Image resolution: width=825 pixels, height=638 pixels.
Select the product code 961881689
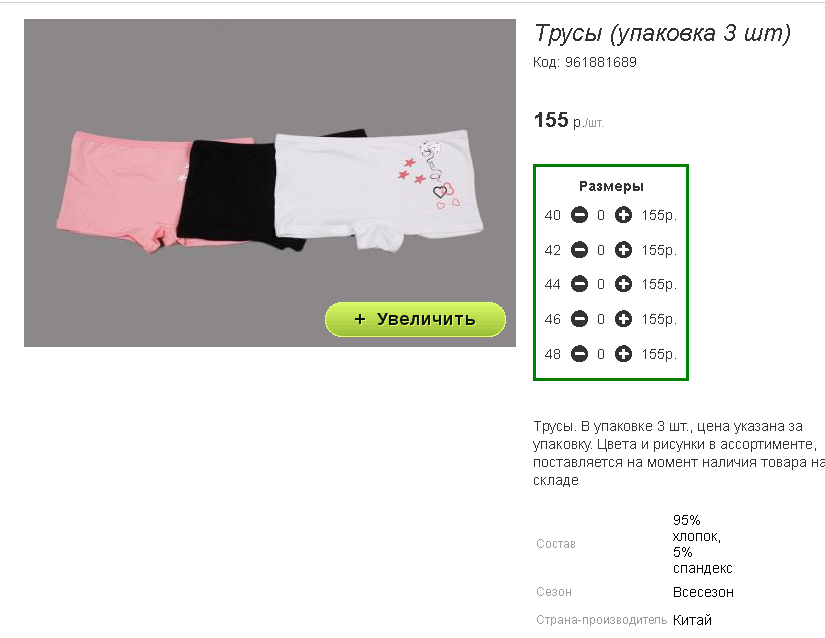tap(600, 62)
